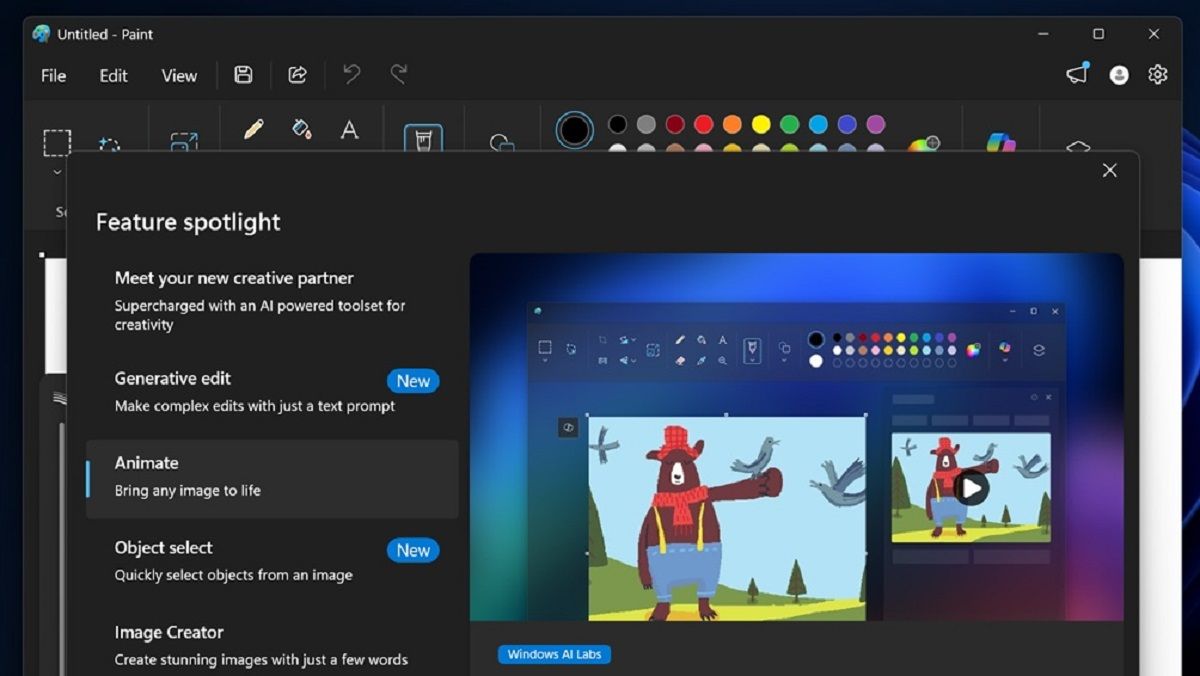
Task: Click the Windows AI Labs badge
Action: point(554,654)
